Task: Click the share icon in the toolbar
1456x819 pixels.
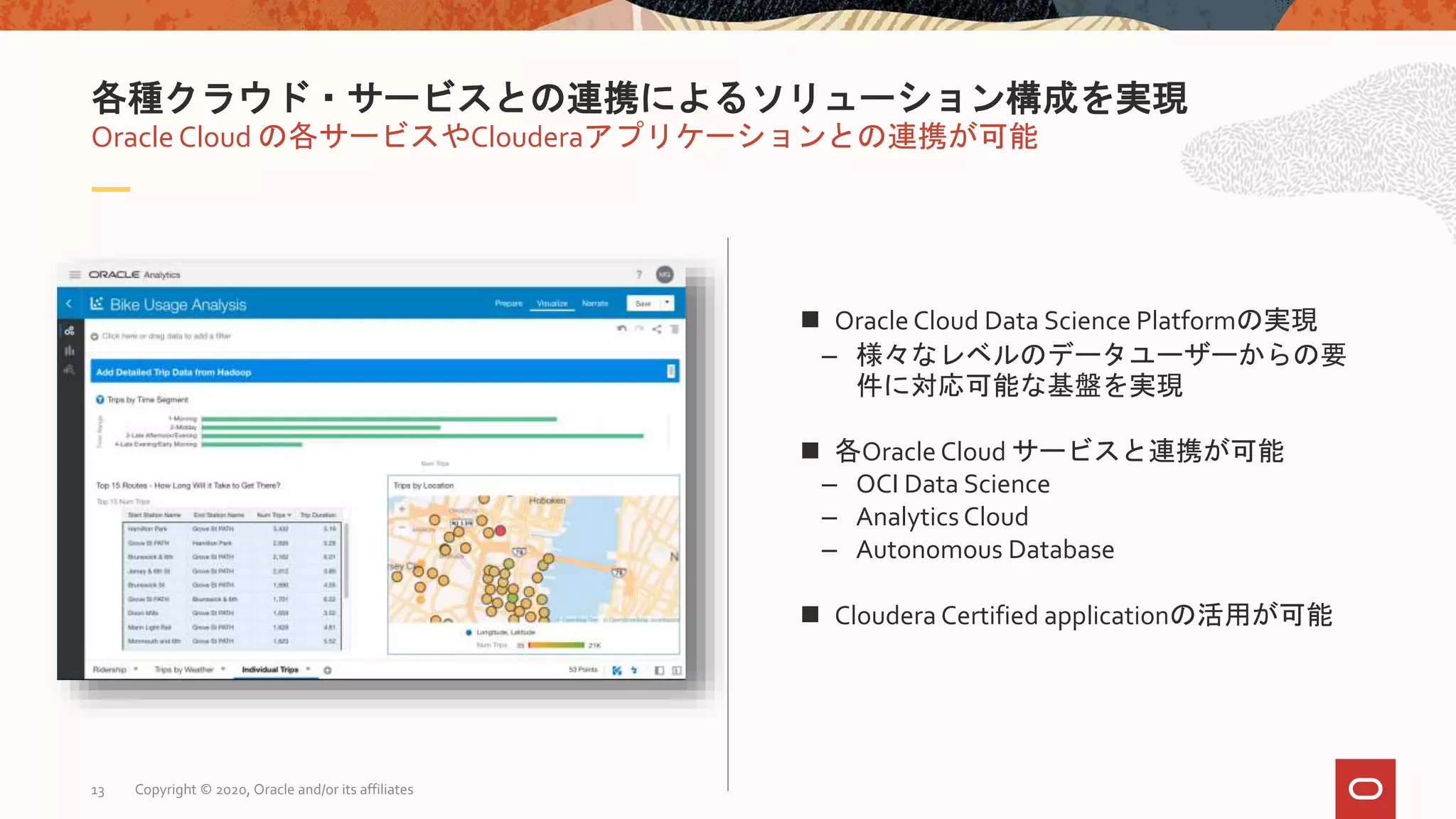Action: point(657,328)
